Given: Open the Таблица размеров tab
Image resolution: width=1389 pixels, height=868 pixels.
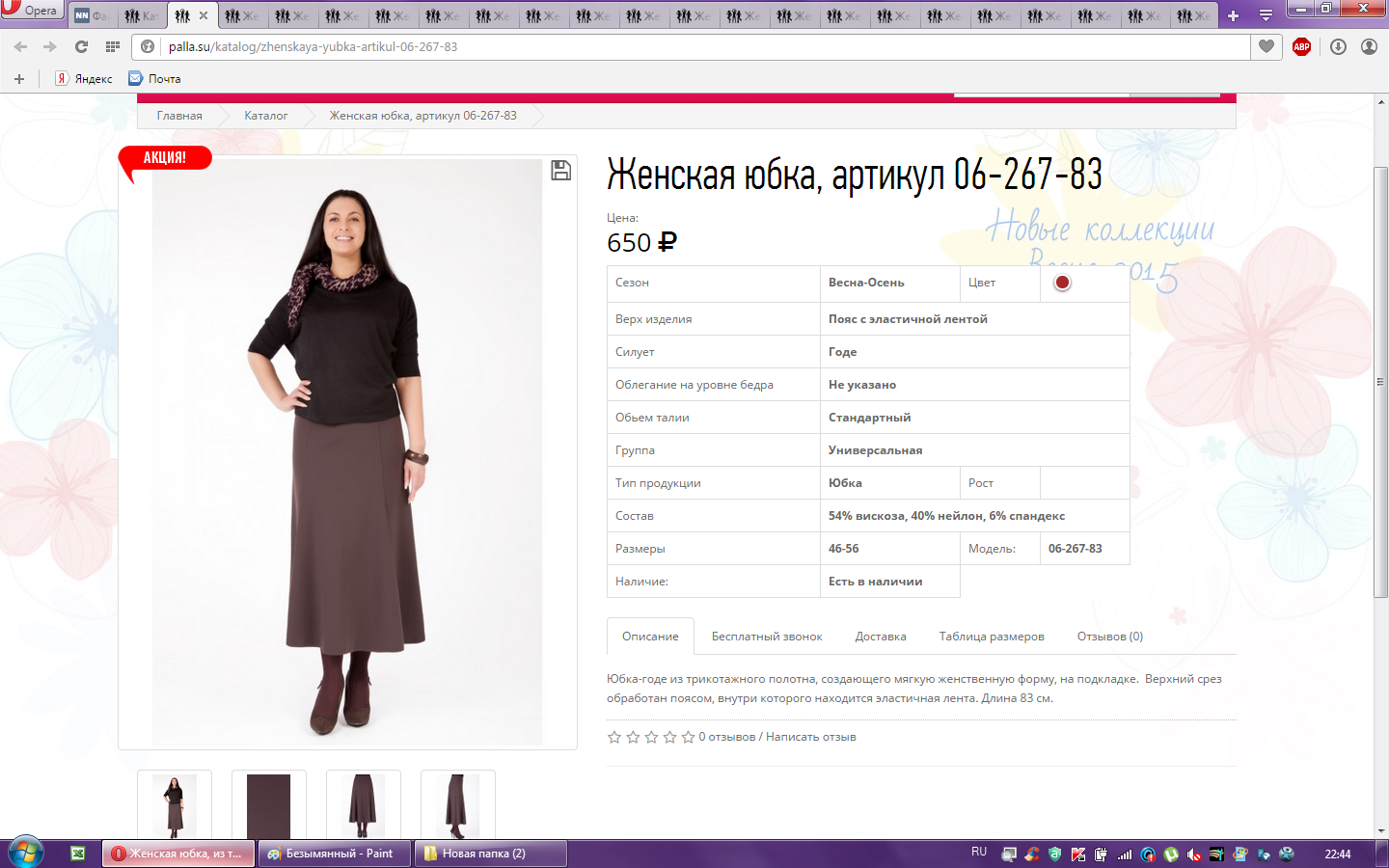Looking at the screenshot, I should (x=991, y=637).
